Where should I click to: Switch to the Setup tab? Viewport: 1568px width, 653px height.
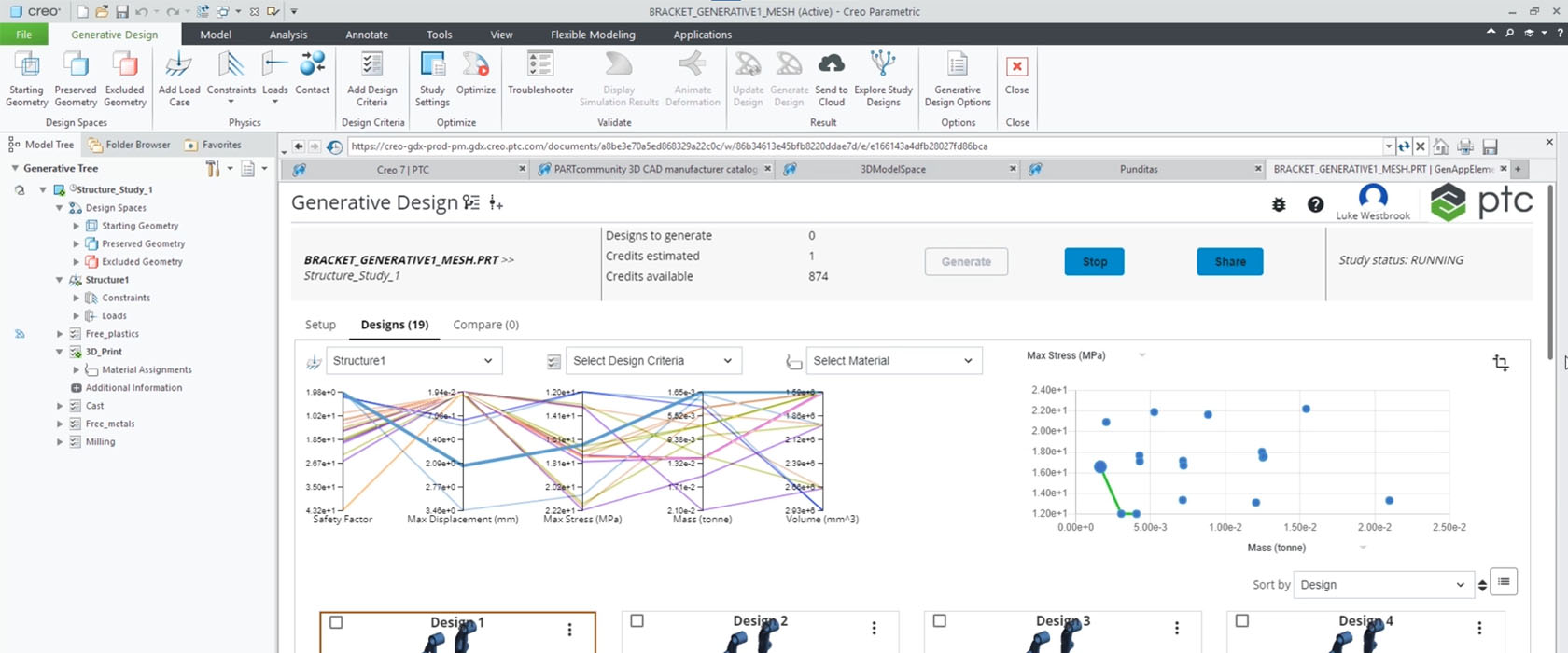320,325
